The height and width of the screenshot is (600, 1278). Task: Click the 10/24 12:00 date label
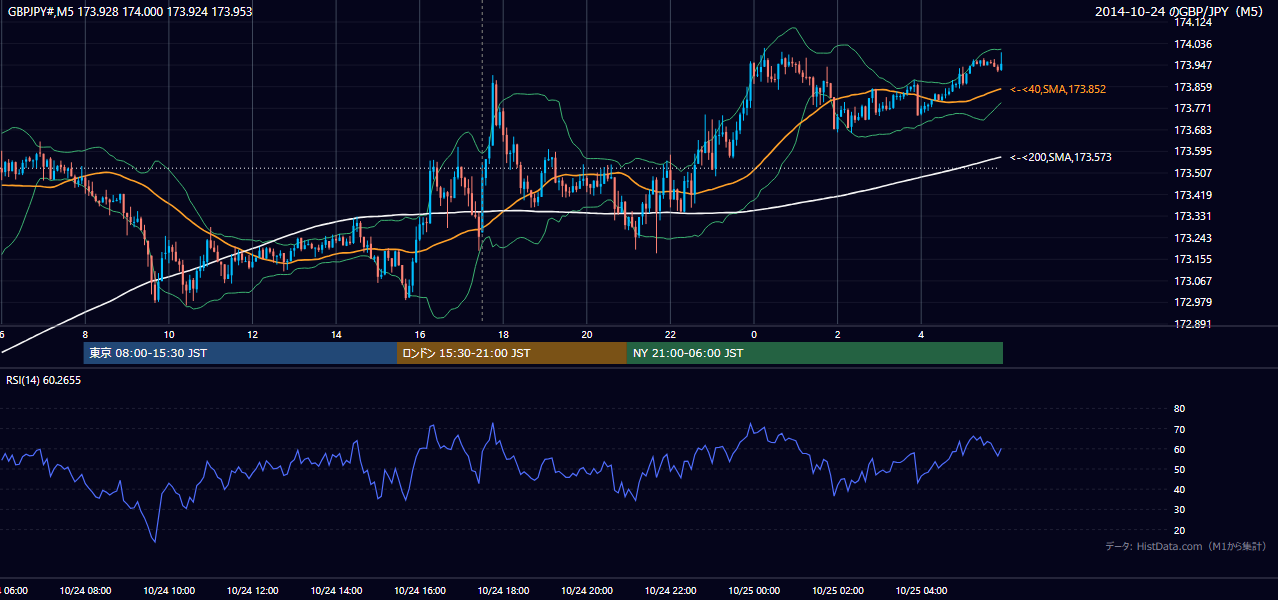pos(252,591)
